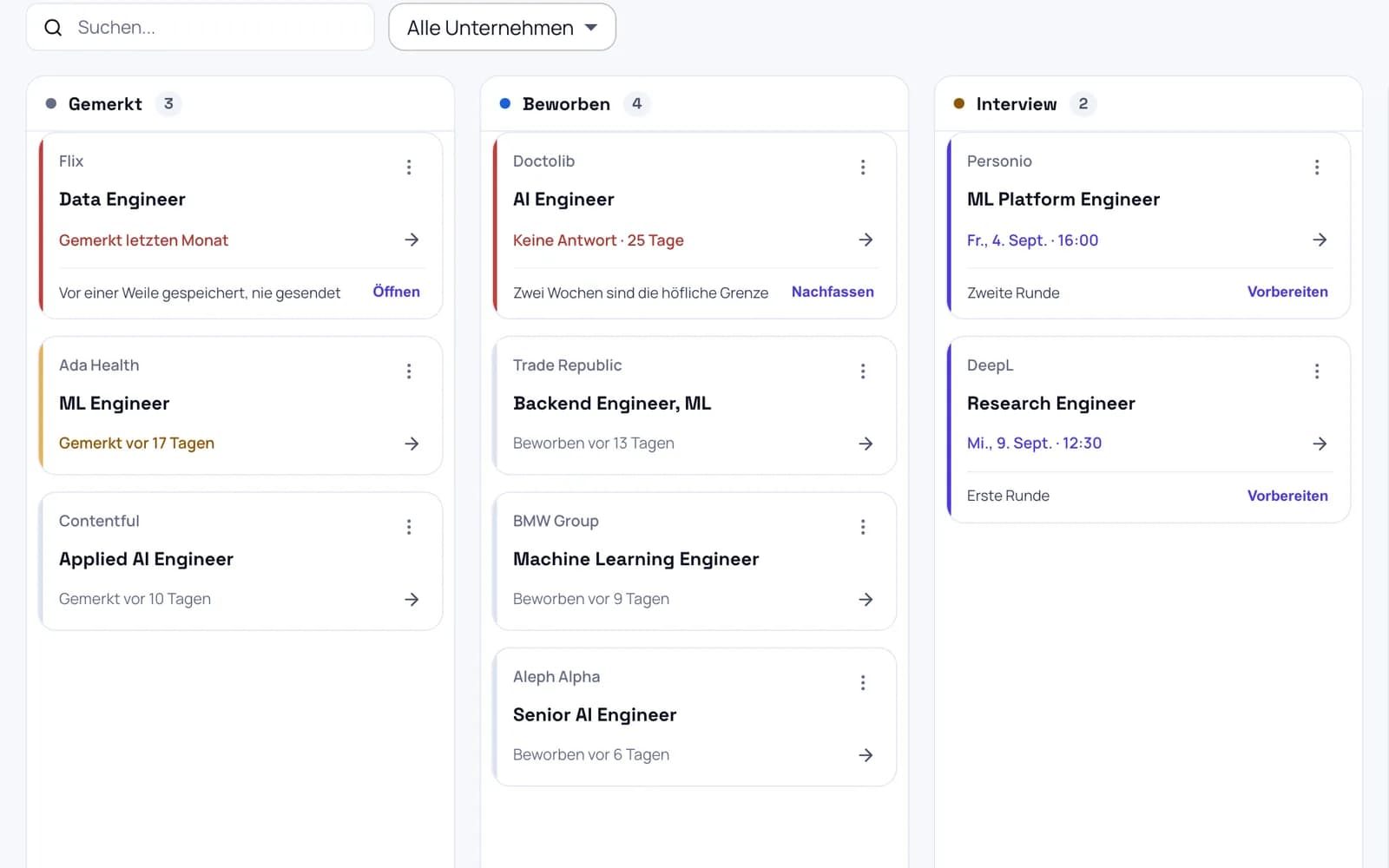Click arrow on Doctolib AI Engineer card

click(866, 240)
